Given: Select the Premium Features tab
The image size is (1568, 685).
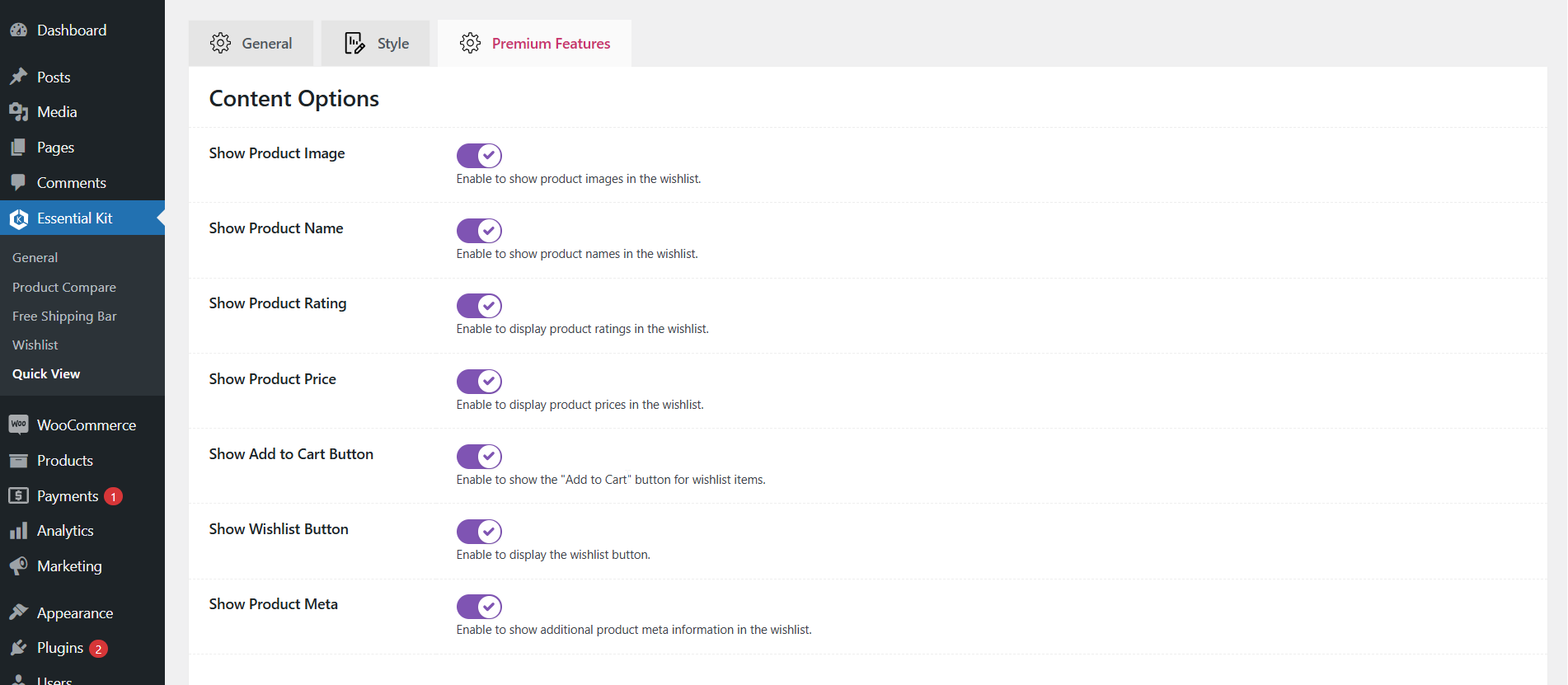Looking at the screenshot, I should click(x=534, y=44).
